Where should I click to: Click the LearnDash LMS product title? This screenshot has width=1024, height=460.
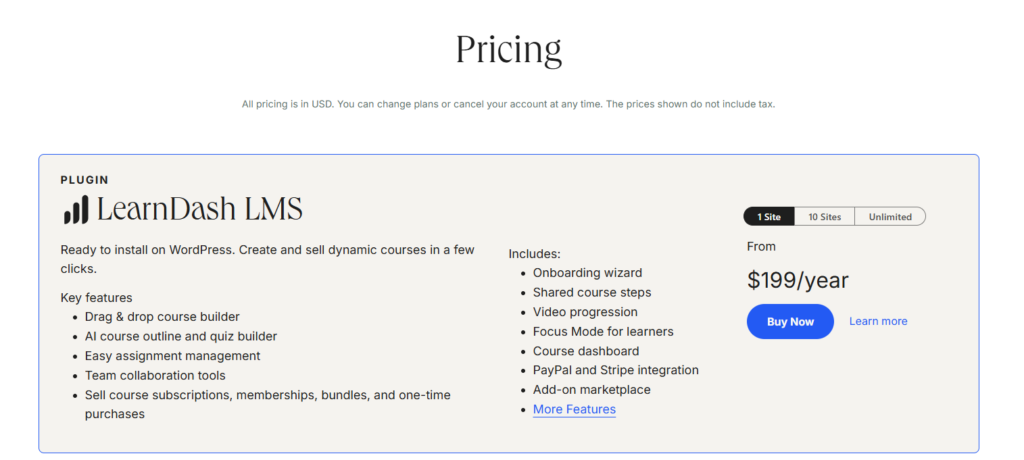pos(200,210)
